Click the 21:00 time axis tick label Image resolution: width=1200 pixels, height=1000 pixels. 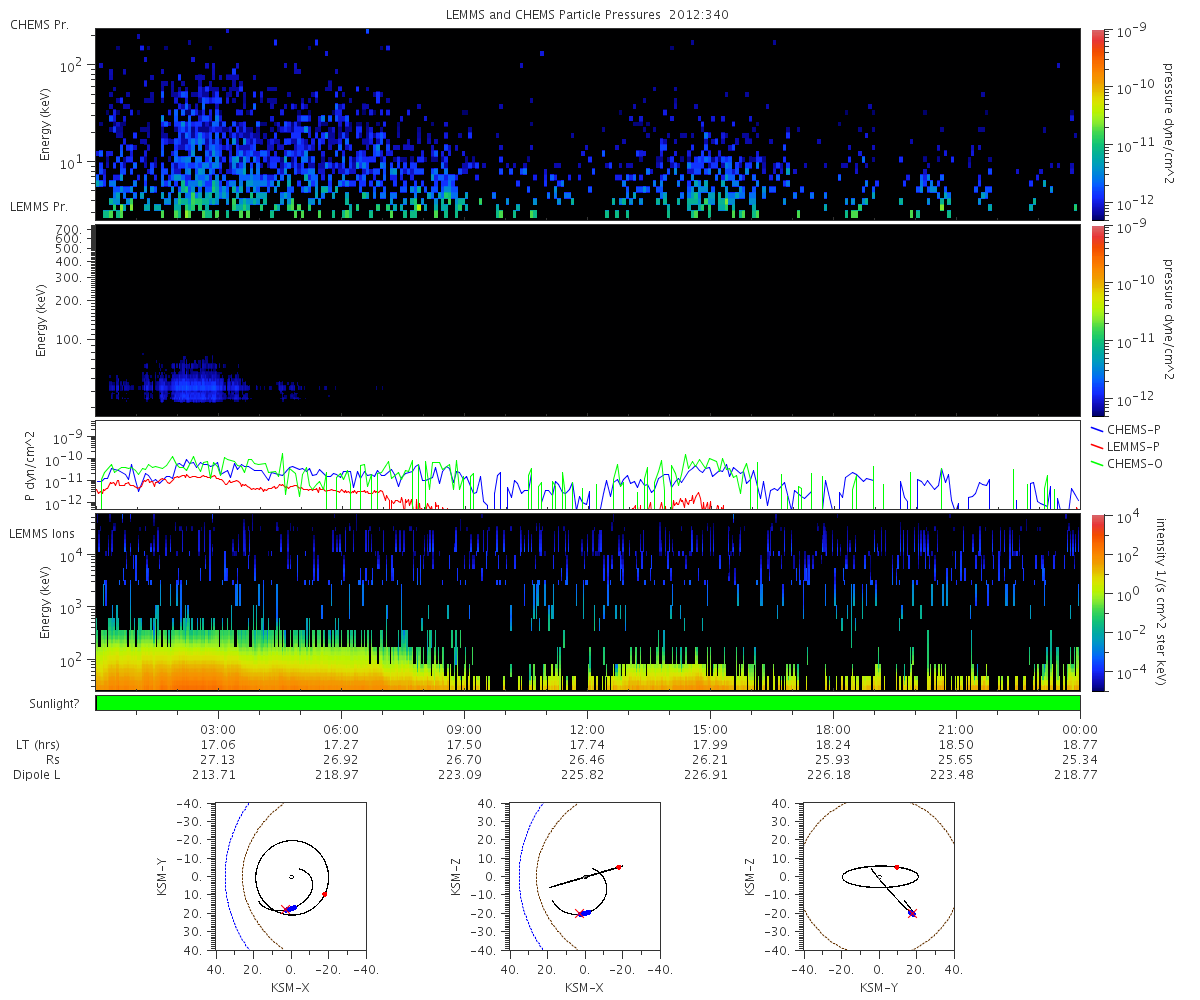point(956,729)
